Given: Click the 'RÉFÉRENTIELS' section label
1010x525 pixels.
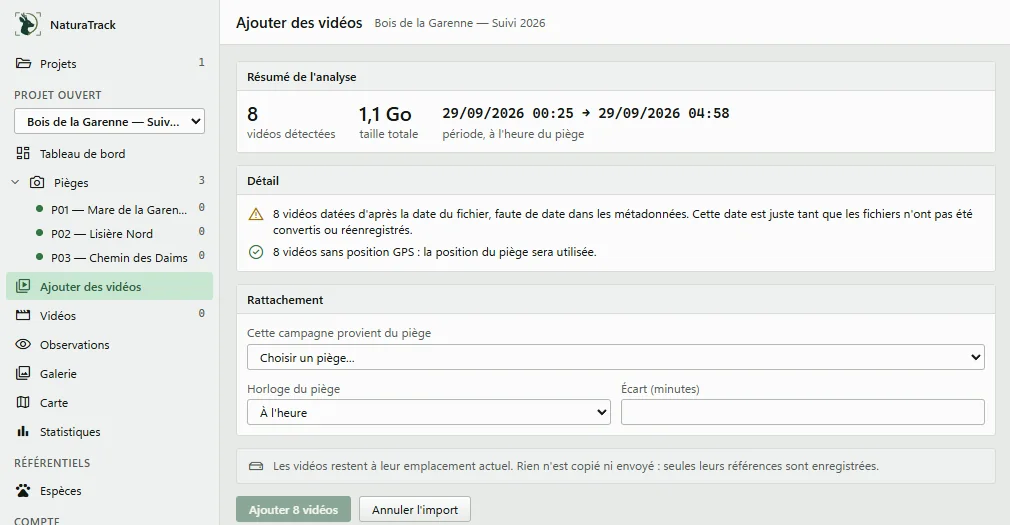Looking at the screenshot, I should click(x=52, y=463).
